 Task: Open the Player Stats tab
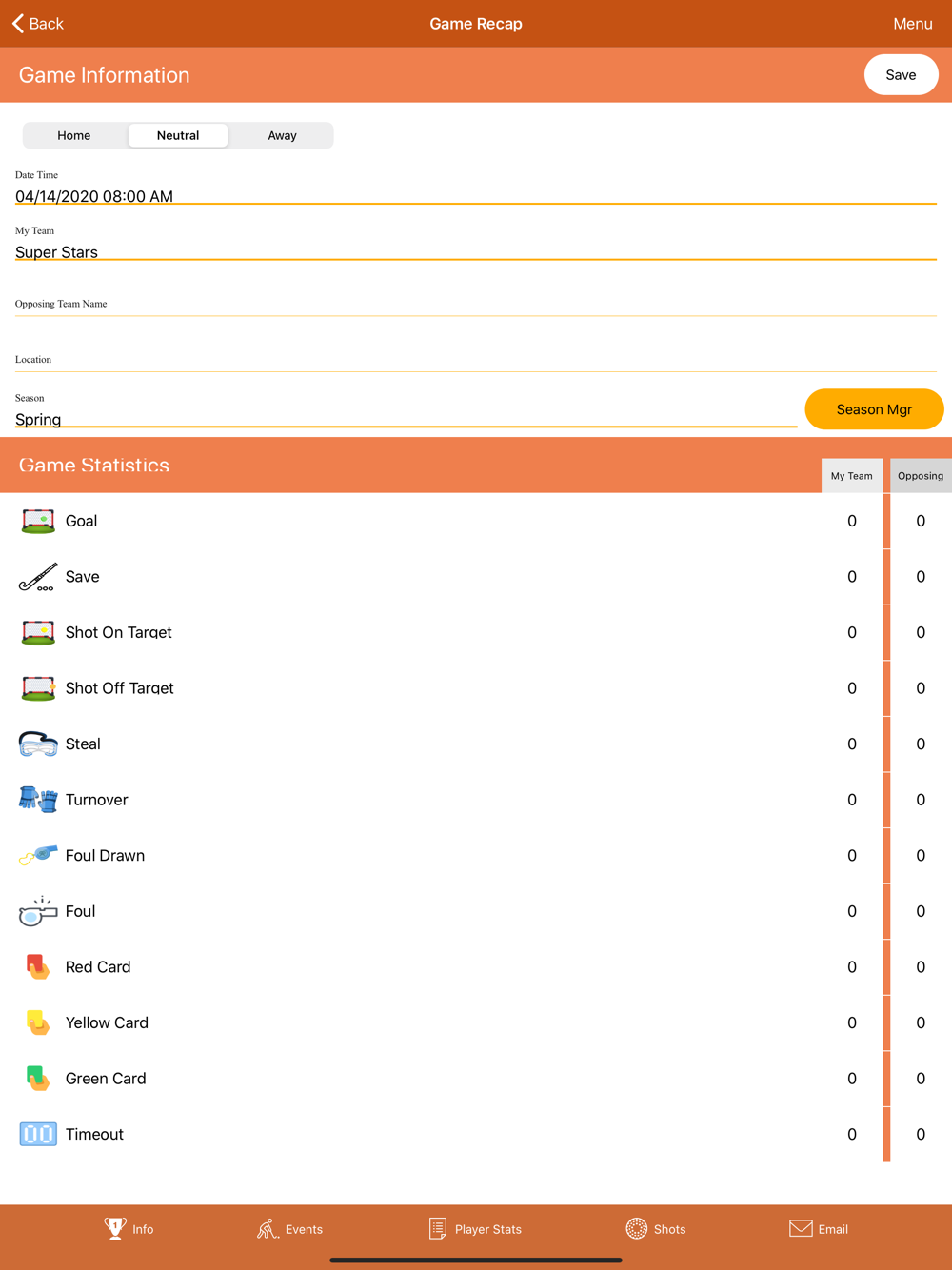(x=475, y=1229)
